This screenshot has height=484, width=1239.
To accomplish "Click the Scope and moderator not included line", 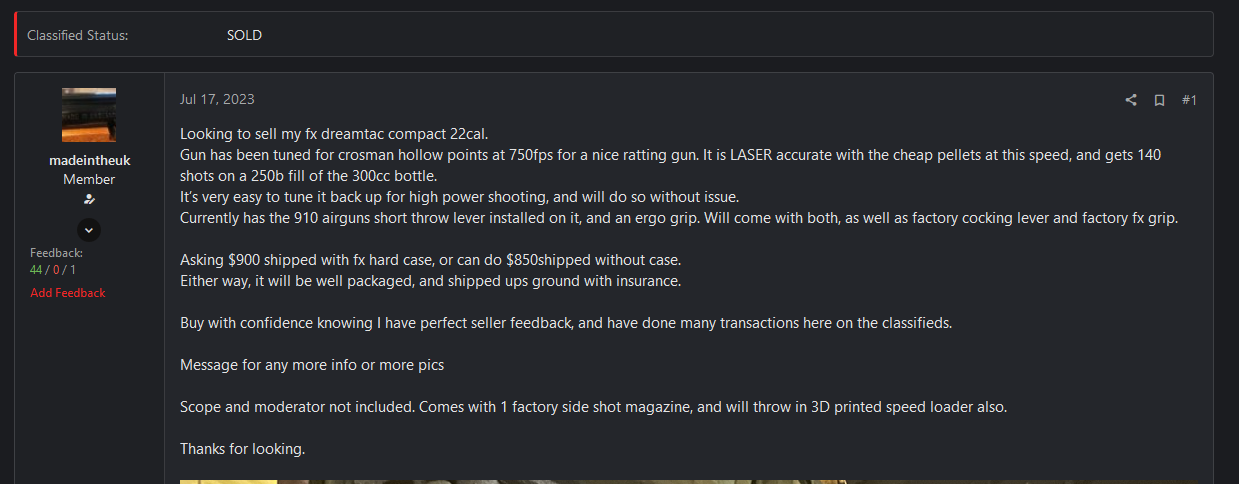I will click(593, 407).
